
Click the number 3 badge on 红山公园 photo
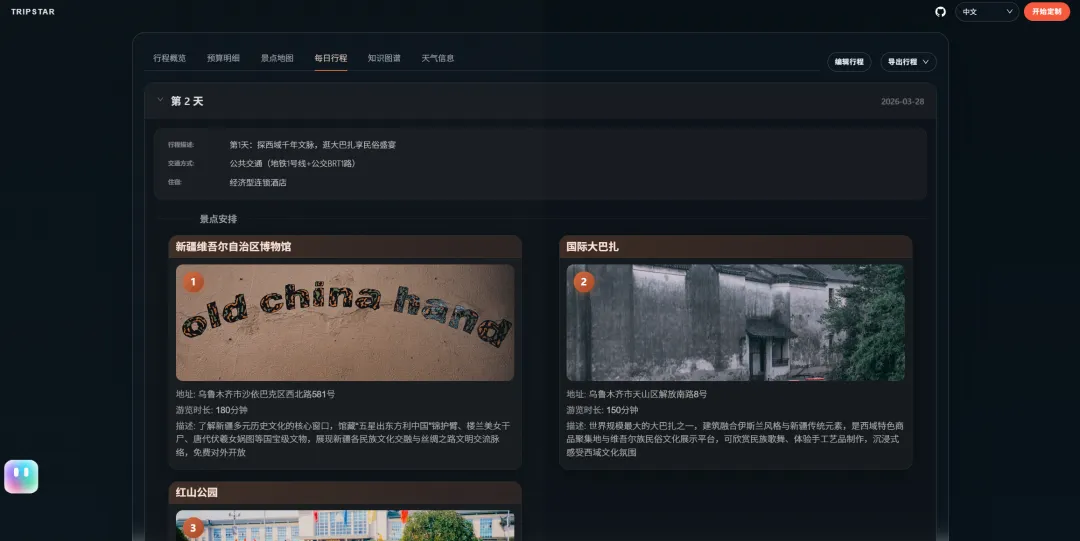tap(193, 528)
